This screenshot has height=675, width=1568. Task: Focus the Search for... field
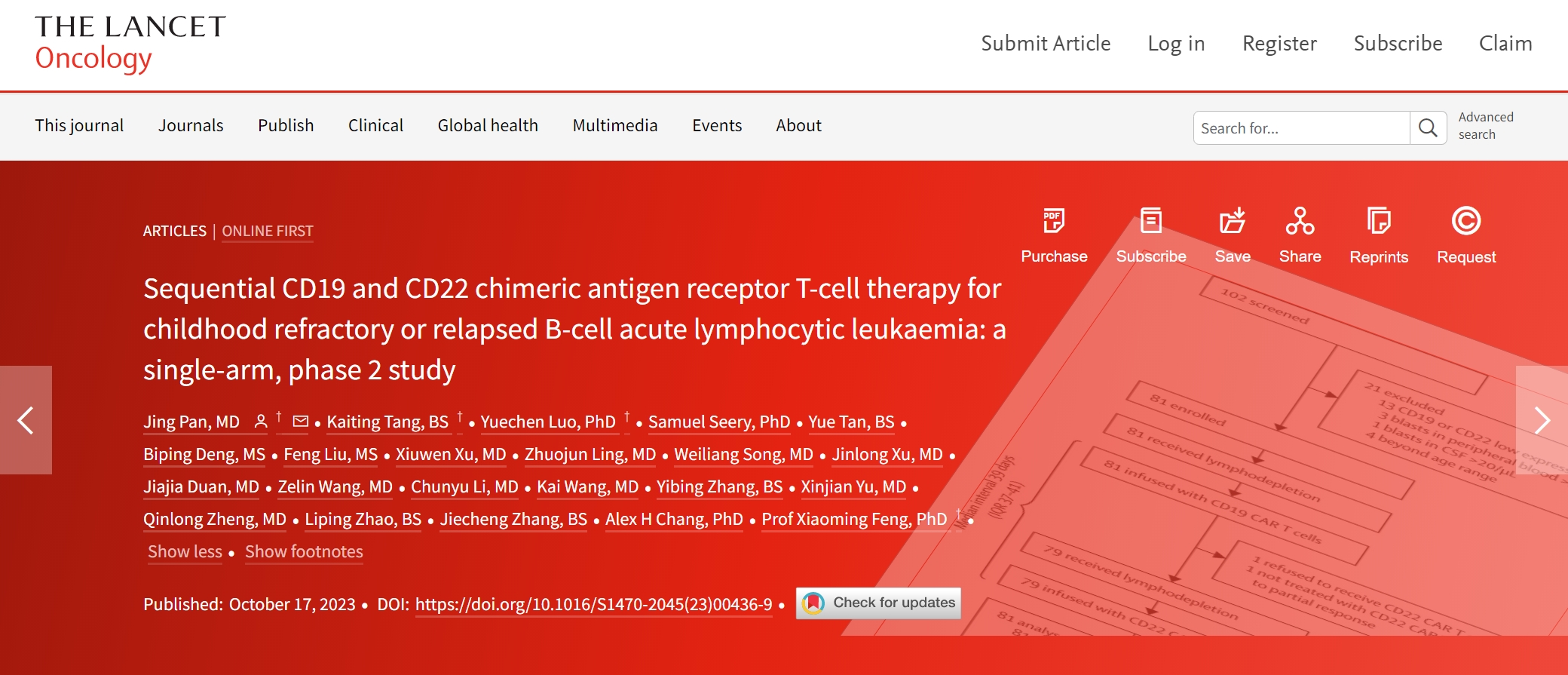(x=1302, y=127)
